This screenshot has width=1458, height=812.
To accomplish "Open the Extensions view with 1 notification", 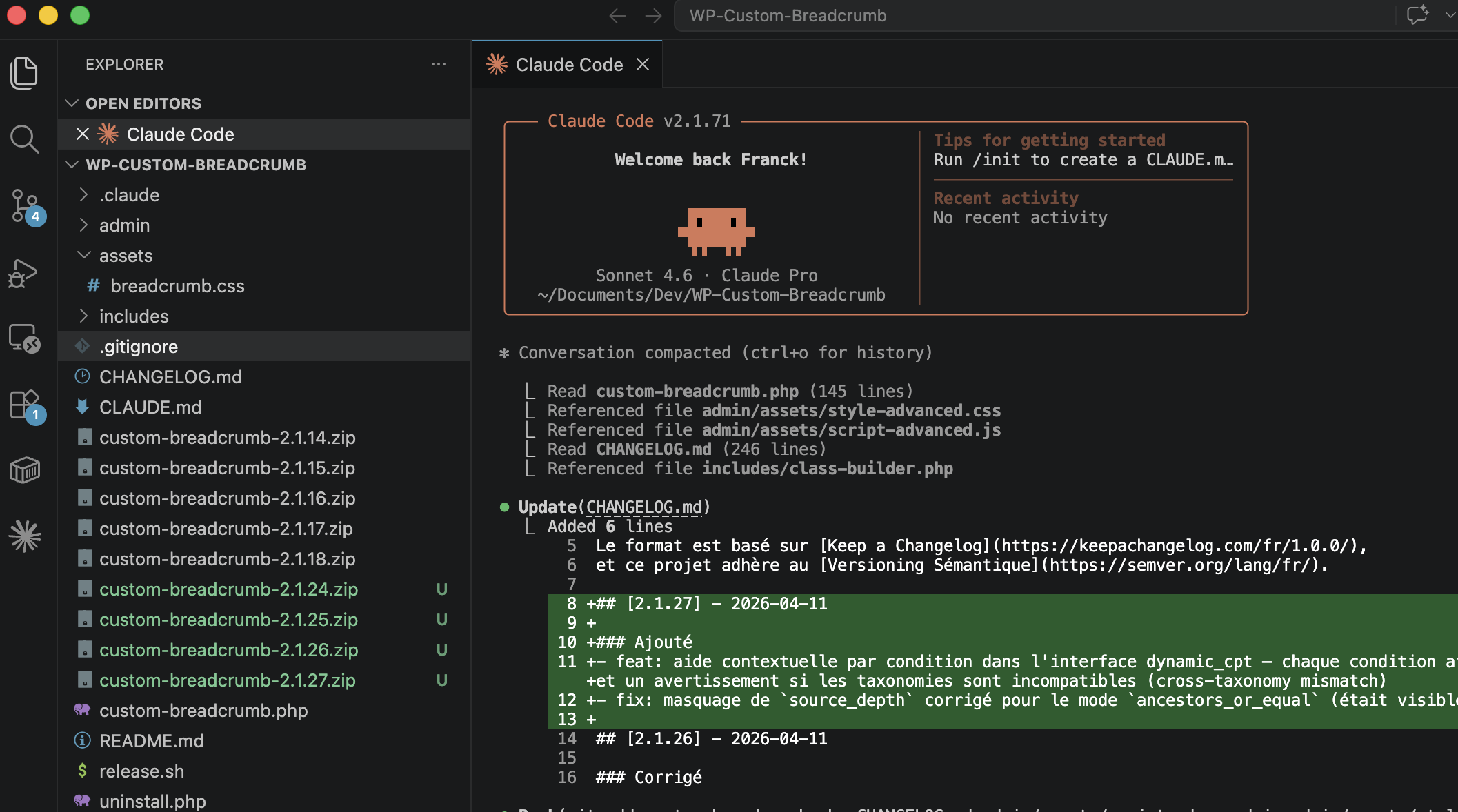I will point(24,405).
